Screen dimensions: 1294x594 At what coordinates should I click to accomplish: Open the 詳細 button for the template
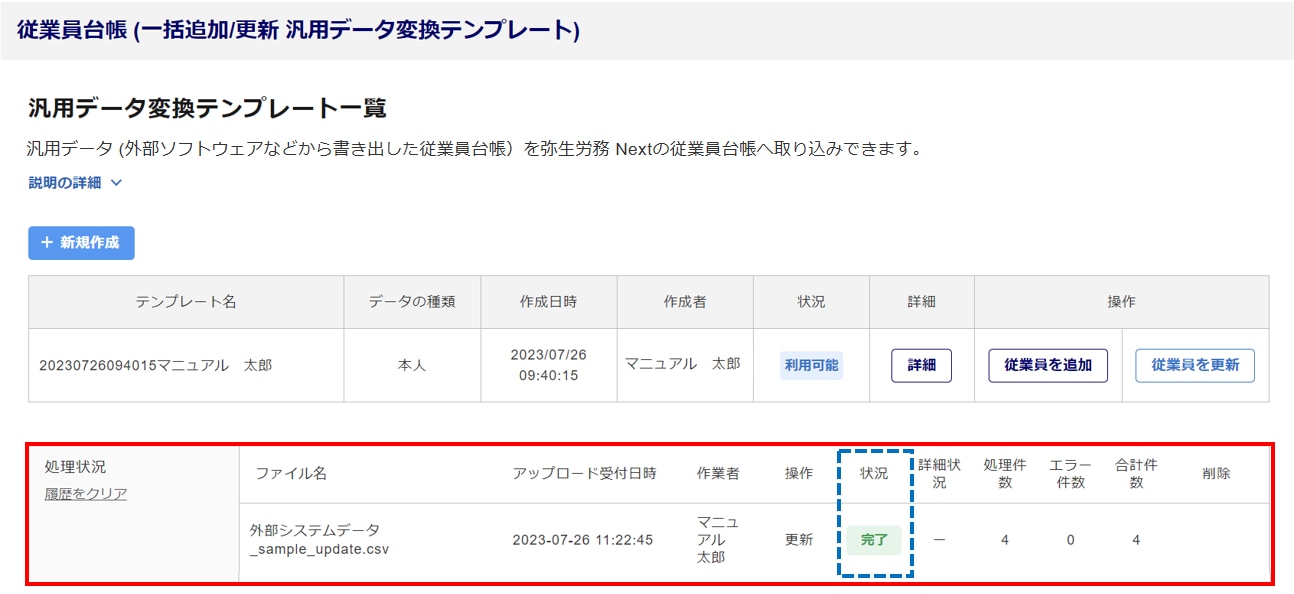click(x=921, y=365)
